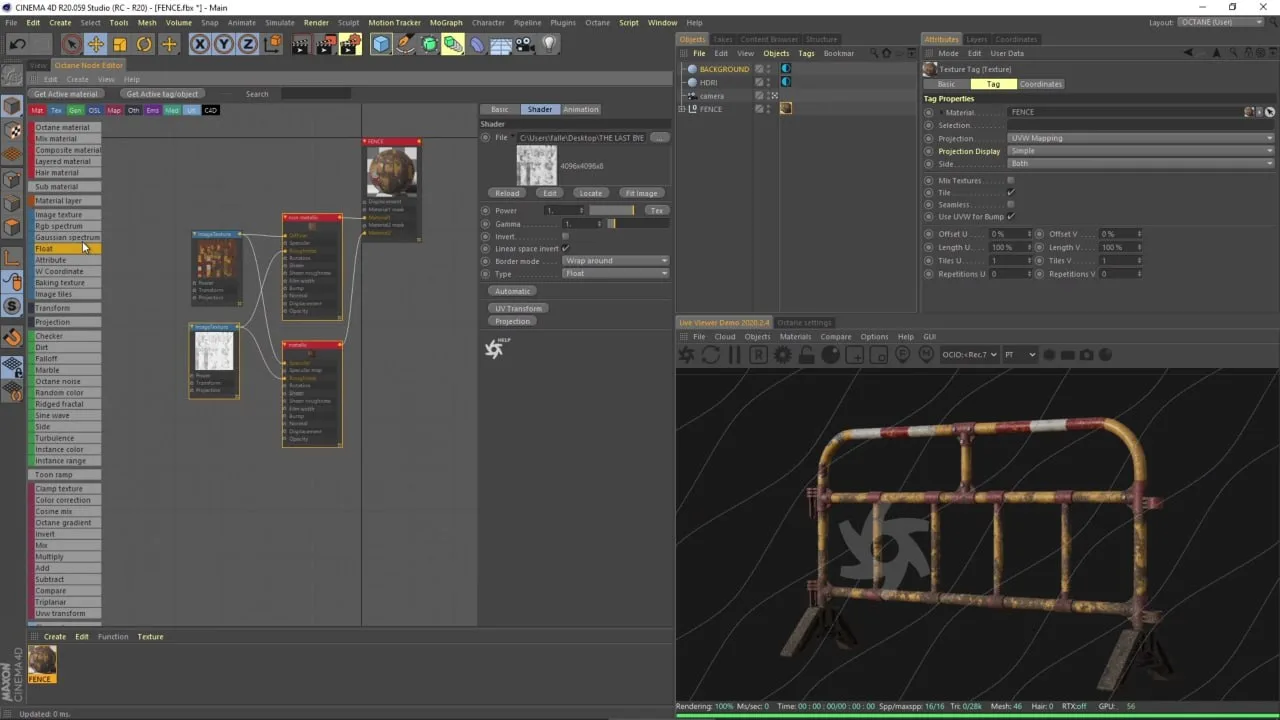1280x720 pixels.
Task: Pause rendering in Live Viewer
Action: click(734, 355)
